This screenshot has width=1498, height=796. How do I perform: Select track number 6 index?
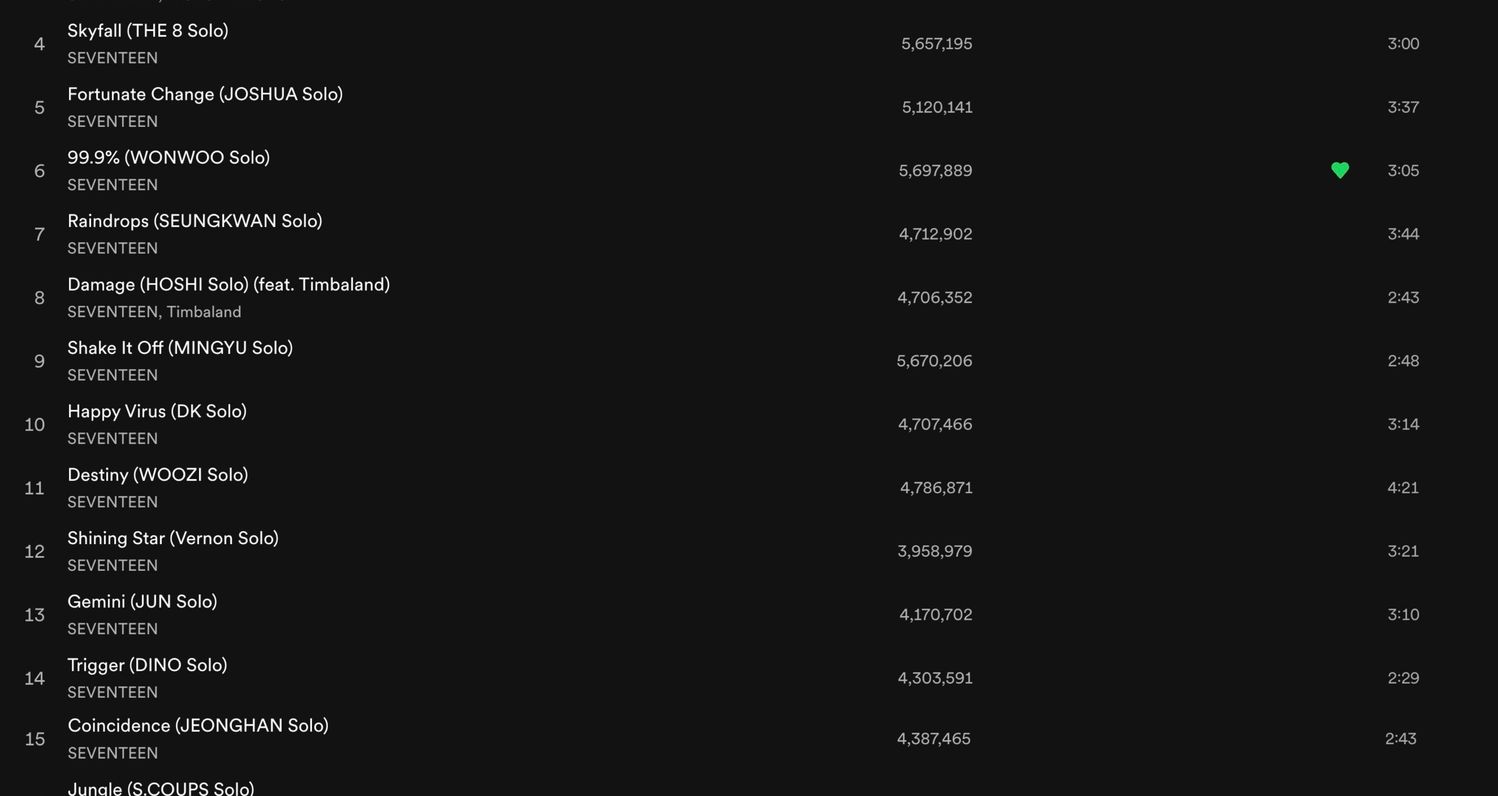pyautogui.click(x=39, y=171)
